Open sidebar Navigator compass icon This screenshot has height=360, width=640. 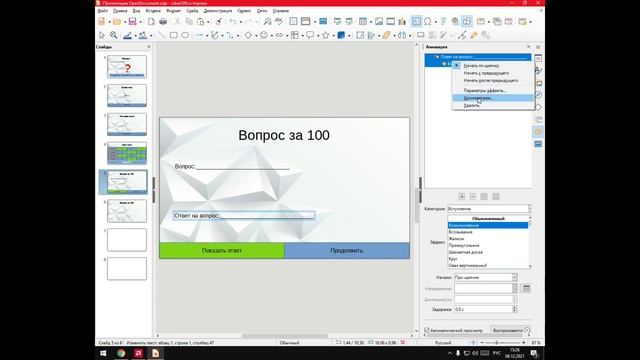(538, 95)
